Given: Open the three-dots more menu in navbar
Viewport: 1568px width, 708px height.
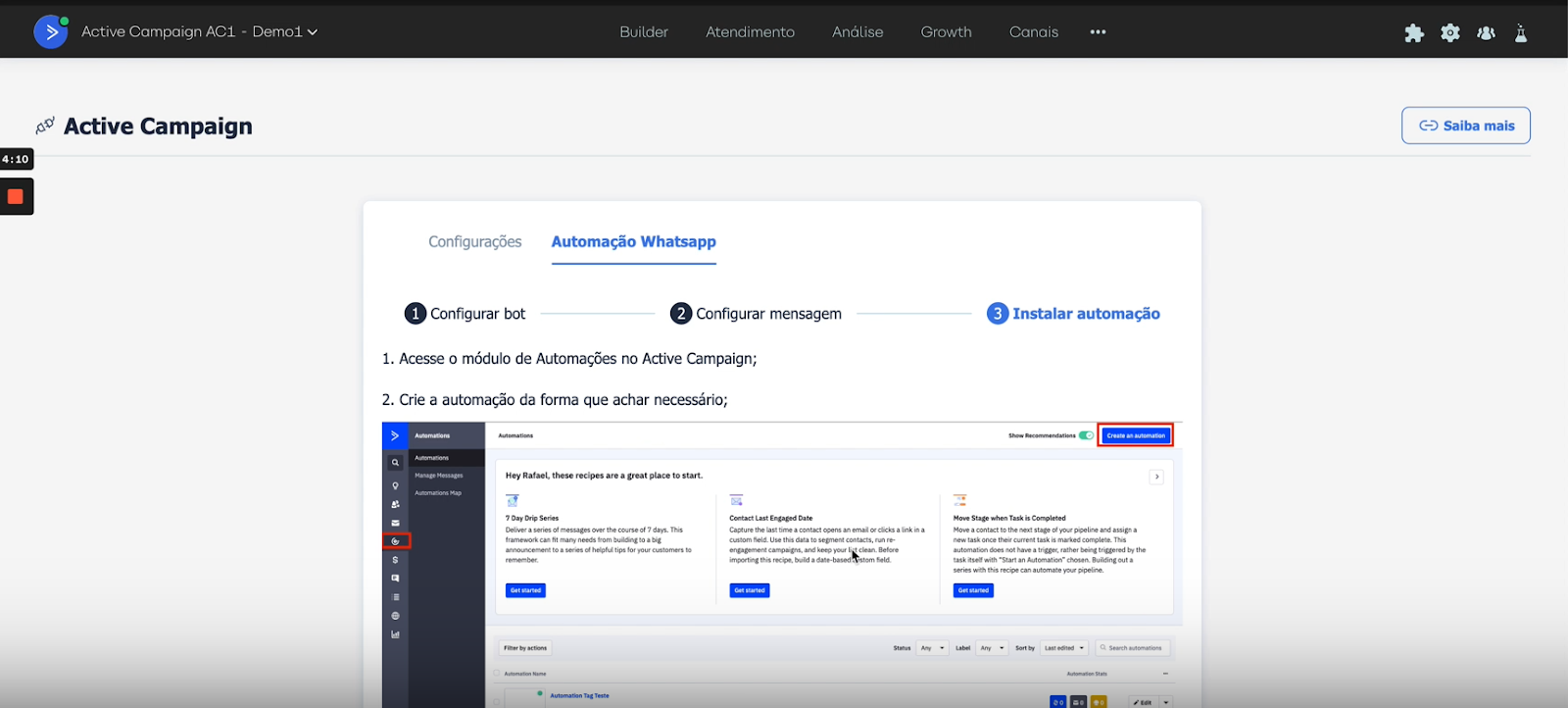Looking at the screenshot, I should [x=1098, y=32].
